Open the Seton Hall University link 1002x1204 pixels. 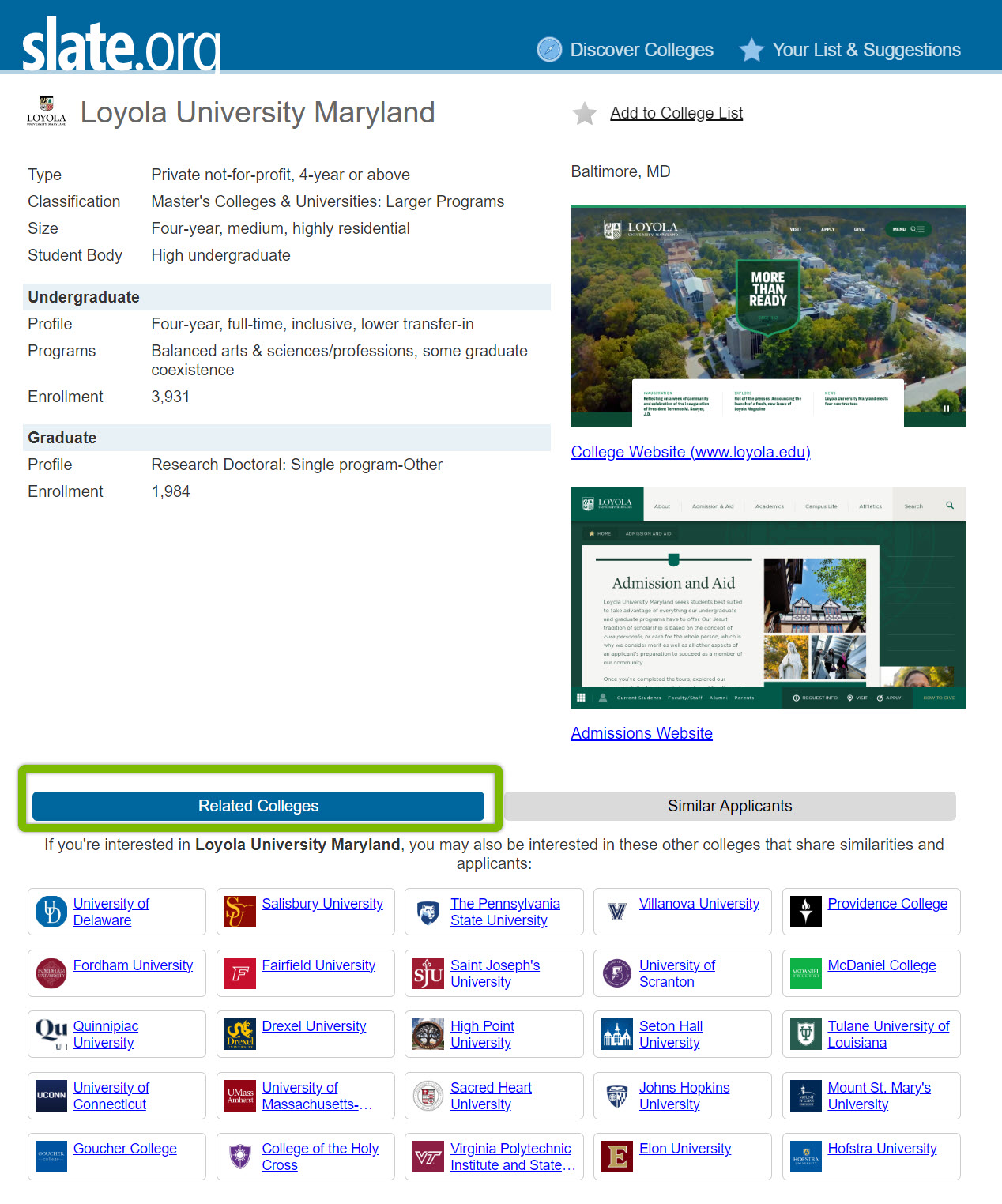[x=671, y=1034]
